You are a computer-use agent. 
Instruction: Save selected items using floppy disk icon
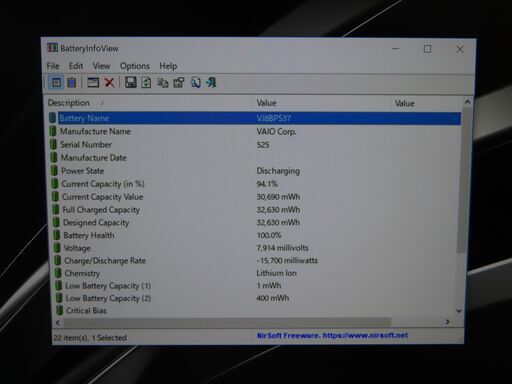(130, 82)
